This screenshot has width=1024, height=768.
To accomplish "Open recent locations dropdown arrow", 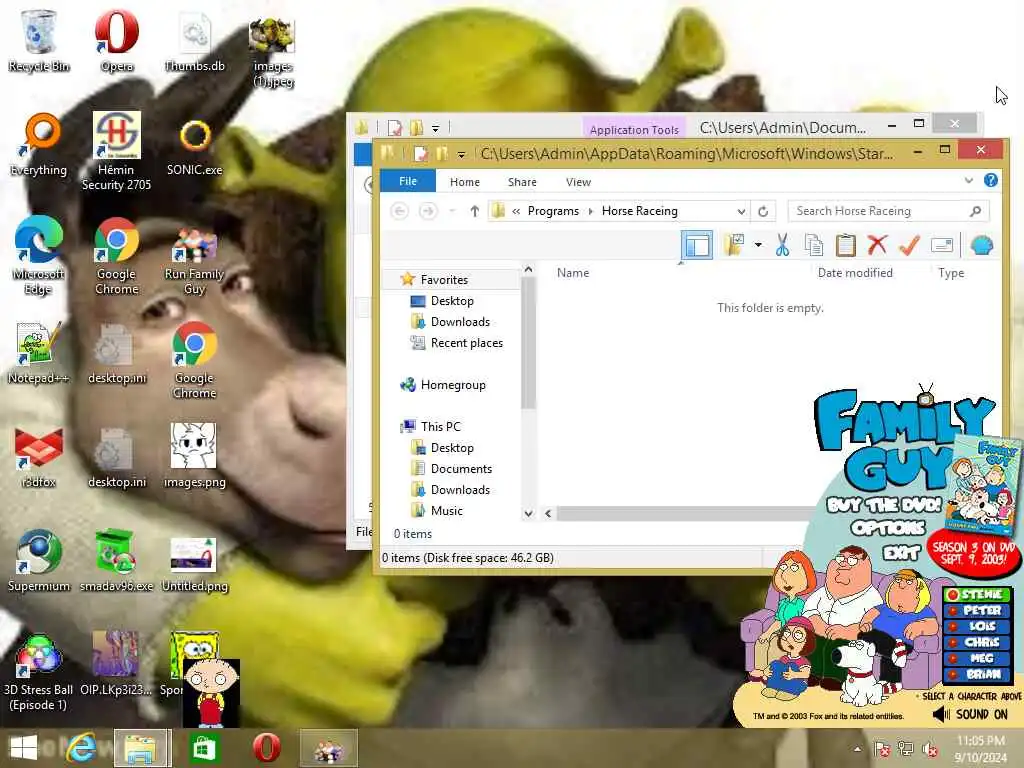I will click(x=452, y=211).
